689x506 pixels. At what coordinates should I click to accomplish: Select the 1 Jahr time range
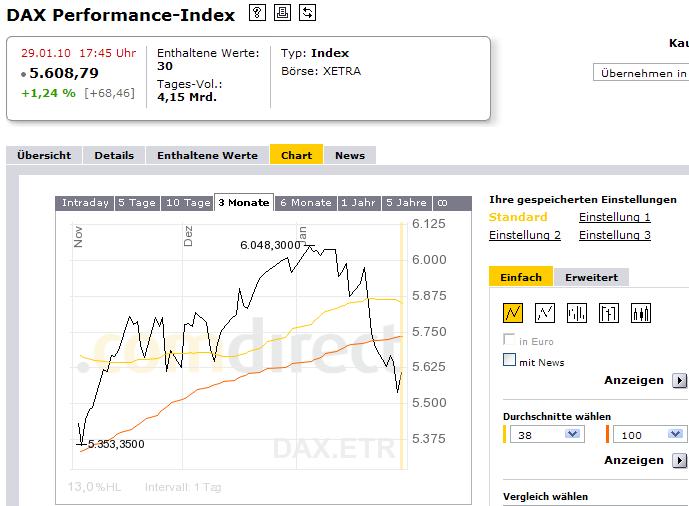point(359,203)
